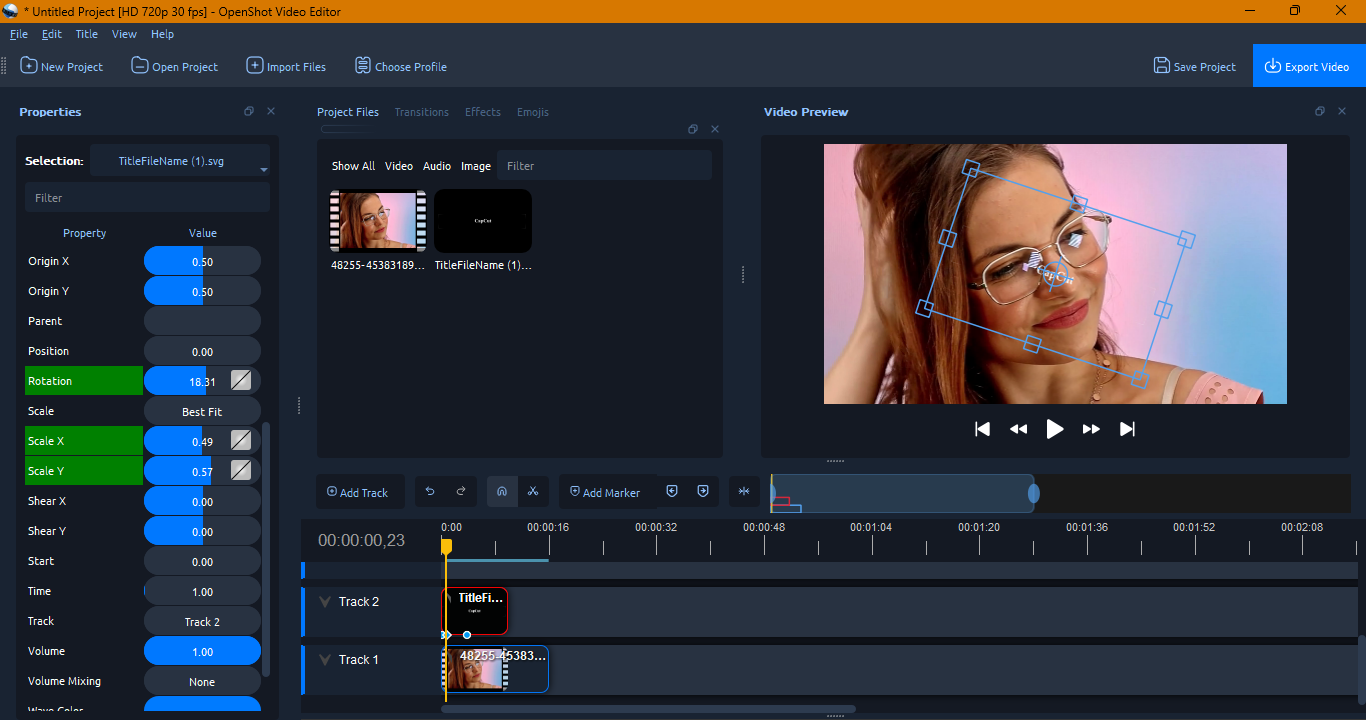Image resolution: width=1366 pixels, height=720 pixels.
Task: Redo the last undone action
Action: [x=461, y=491]
